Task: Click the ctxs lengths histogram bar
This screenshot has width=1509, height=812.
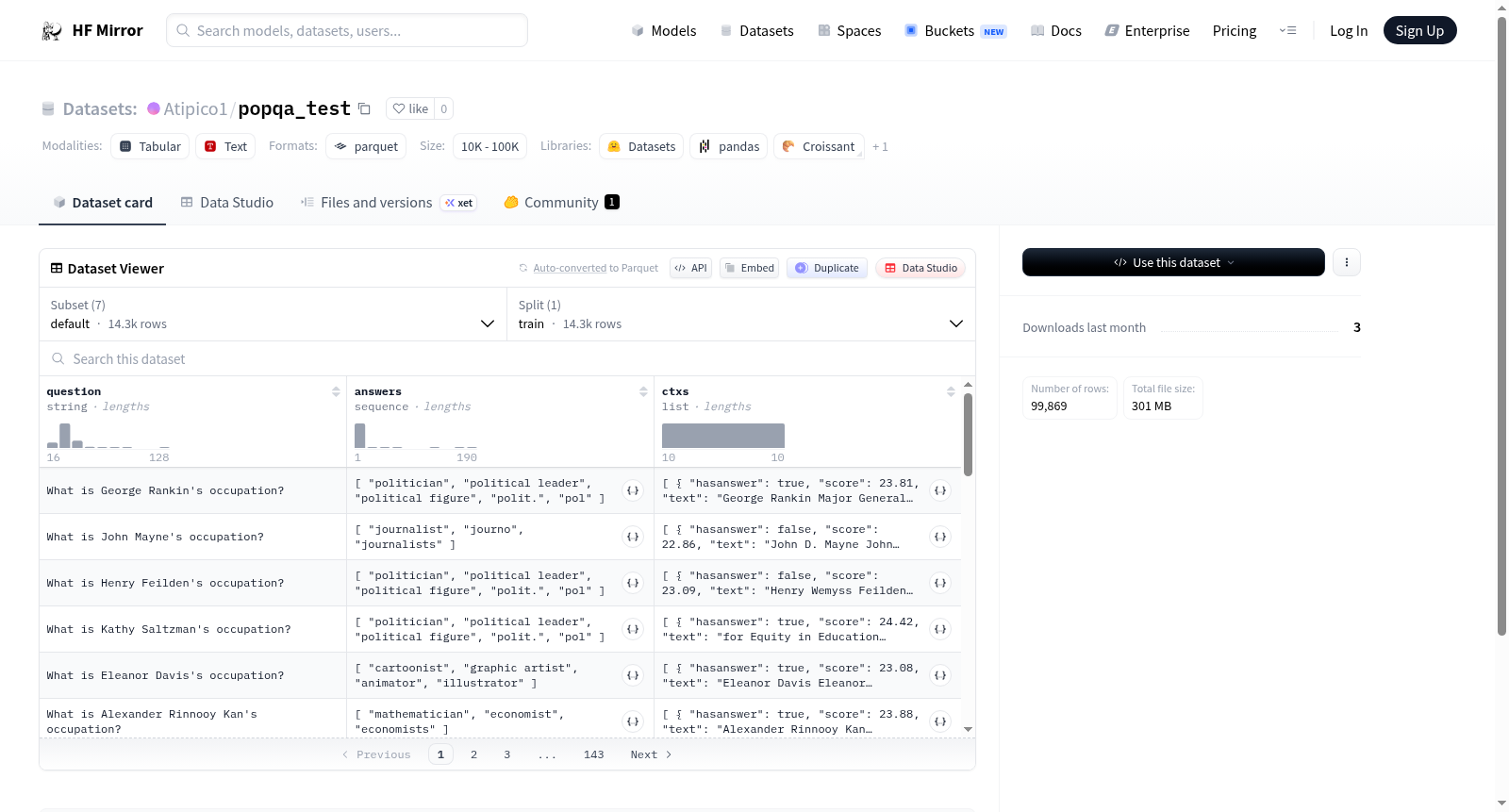Action: 722,436
